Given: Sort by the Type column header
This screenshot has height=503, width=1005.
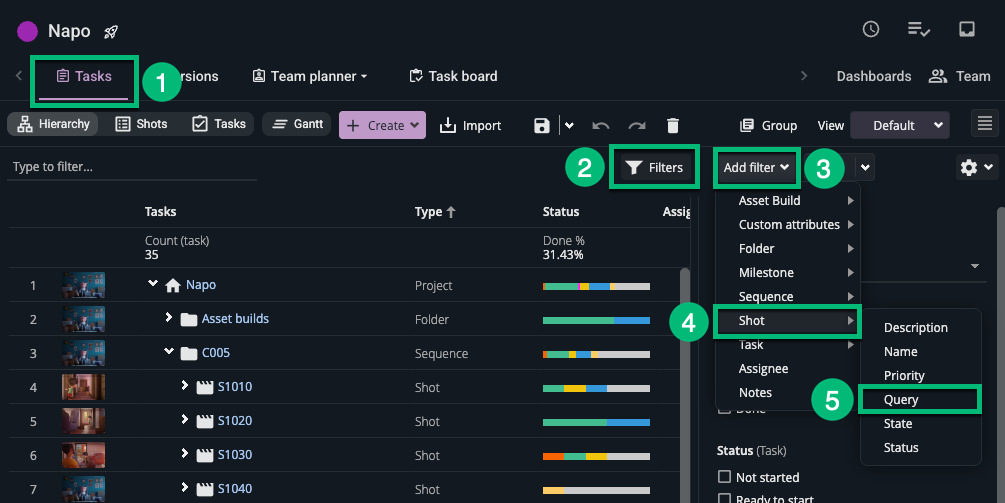Looking at the screenshot, I should click(435, 211).
